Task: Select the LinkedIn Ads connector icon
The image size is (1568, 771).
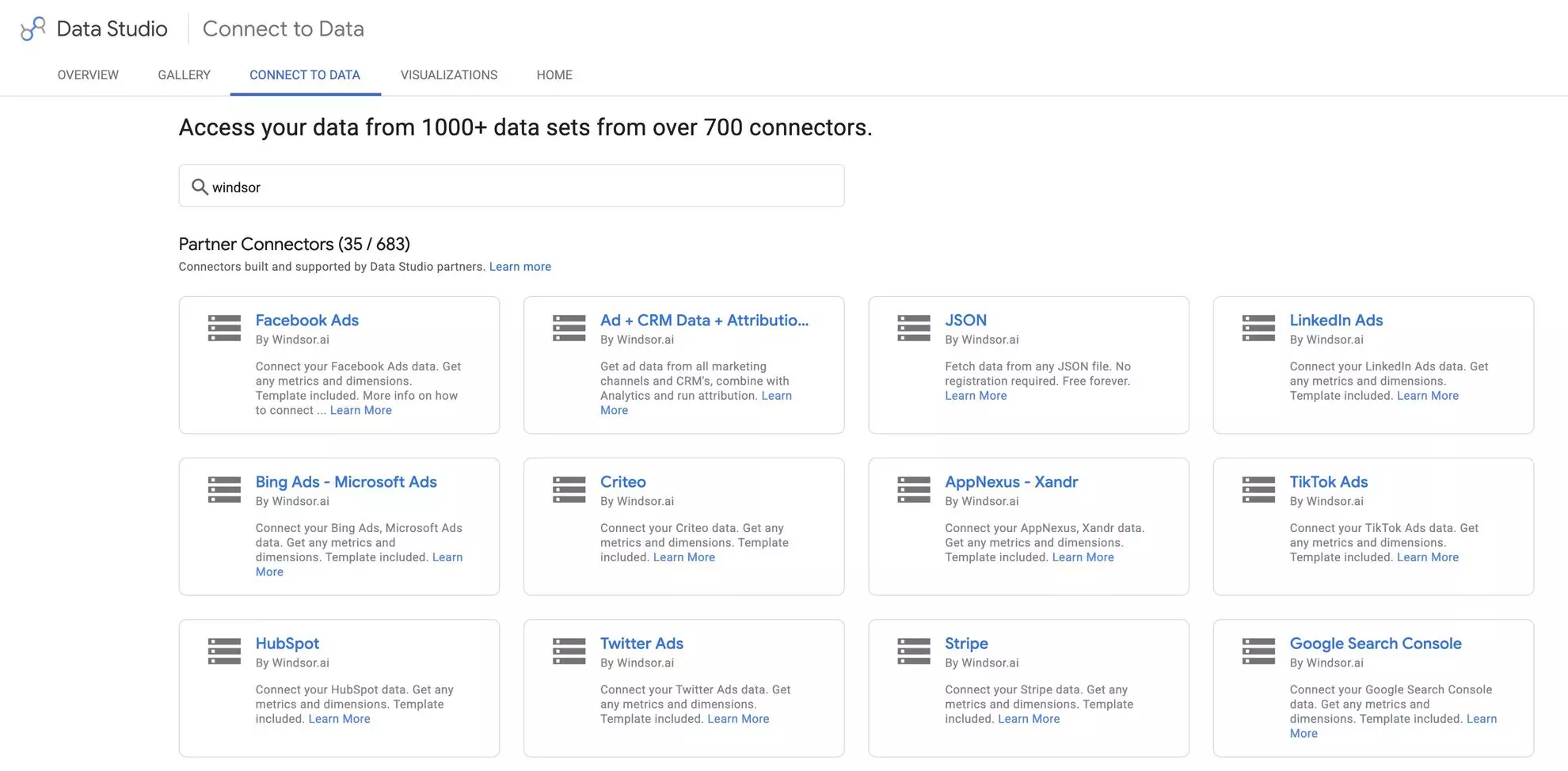Action: pos(1258,327)
